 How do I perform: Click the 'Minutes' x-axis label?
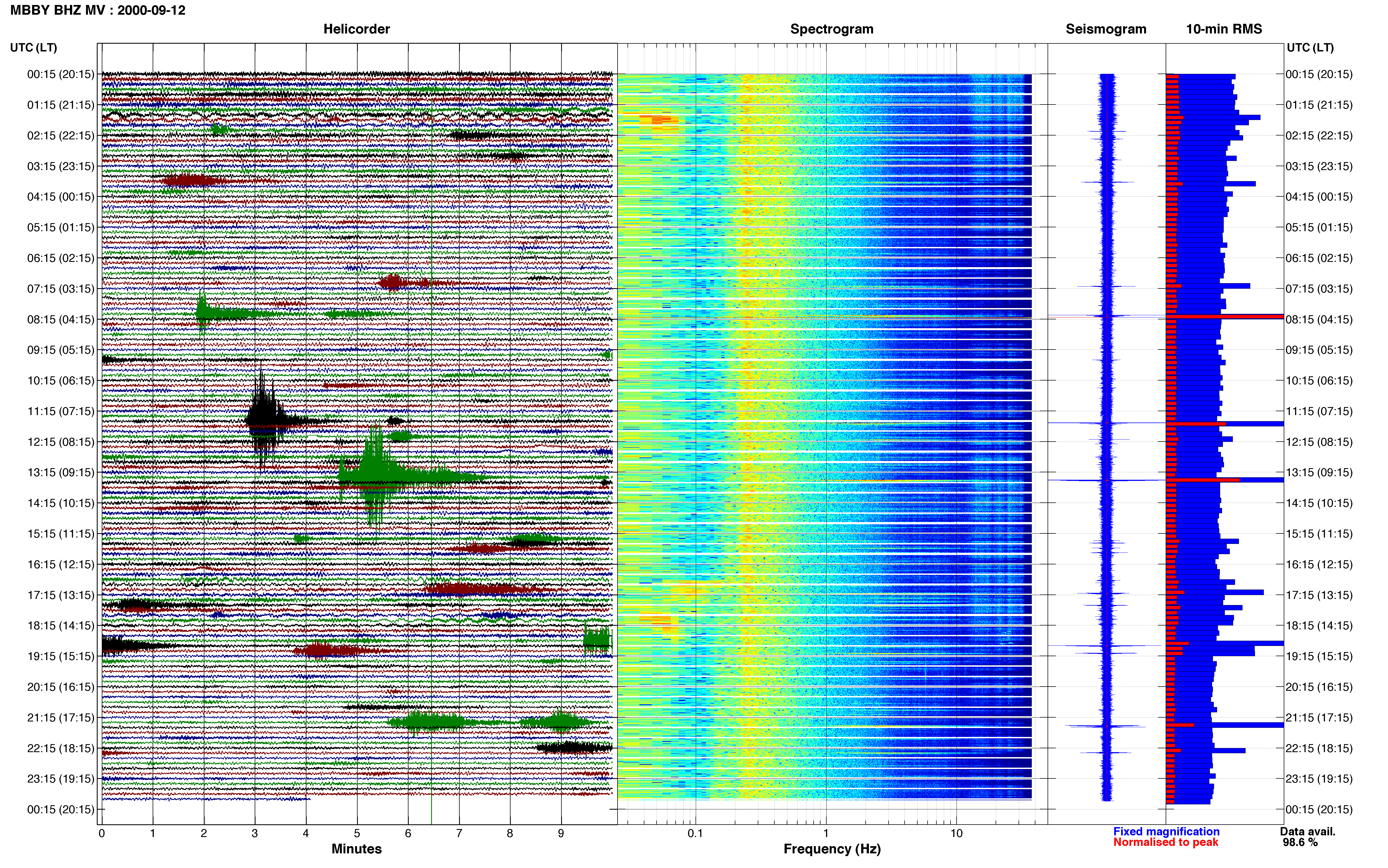(x=356, y=848)
